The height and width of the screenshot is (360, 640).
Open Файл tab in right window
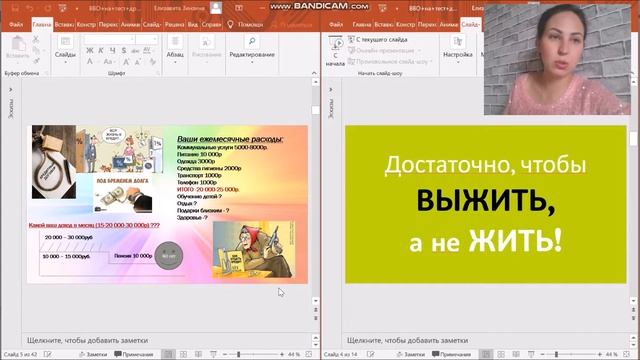(336, 24)
